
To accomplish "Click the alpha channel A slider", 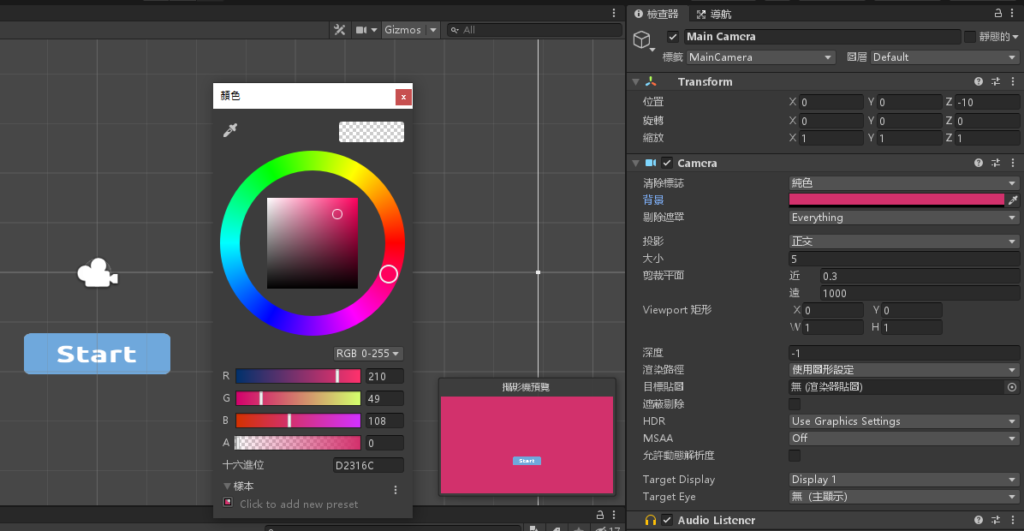I will (x=297, y=443).
